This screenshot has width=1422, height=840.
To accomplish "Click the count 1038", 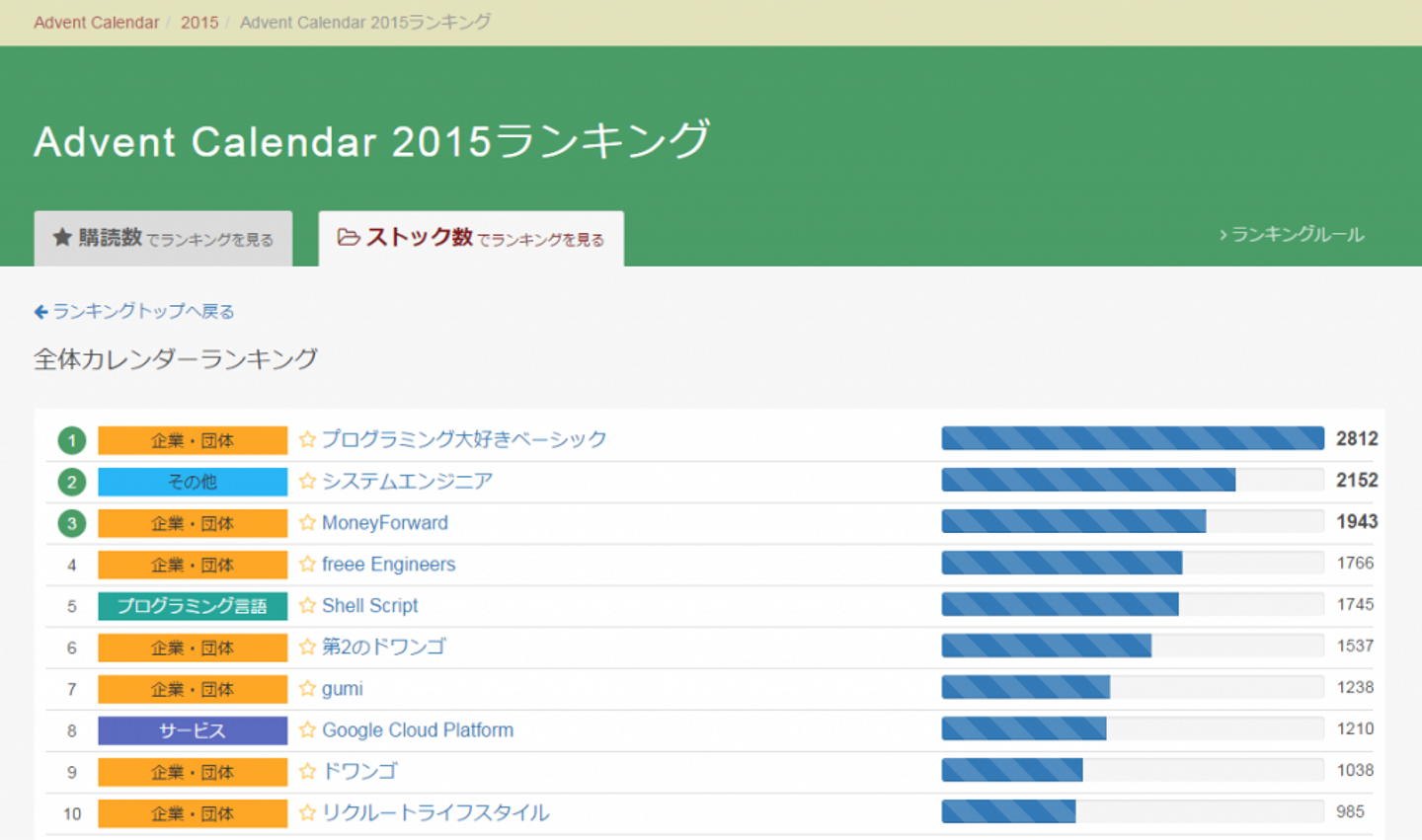I will (x=1355, y=770).
